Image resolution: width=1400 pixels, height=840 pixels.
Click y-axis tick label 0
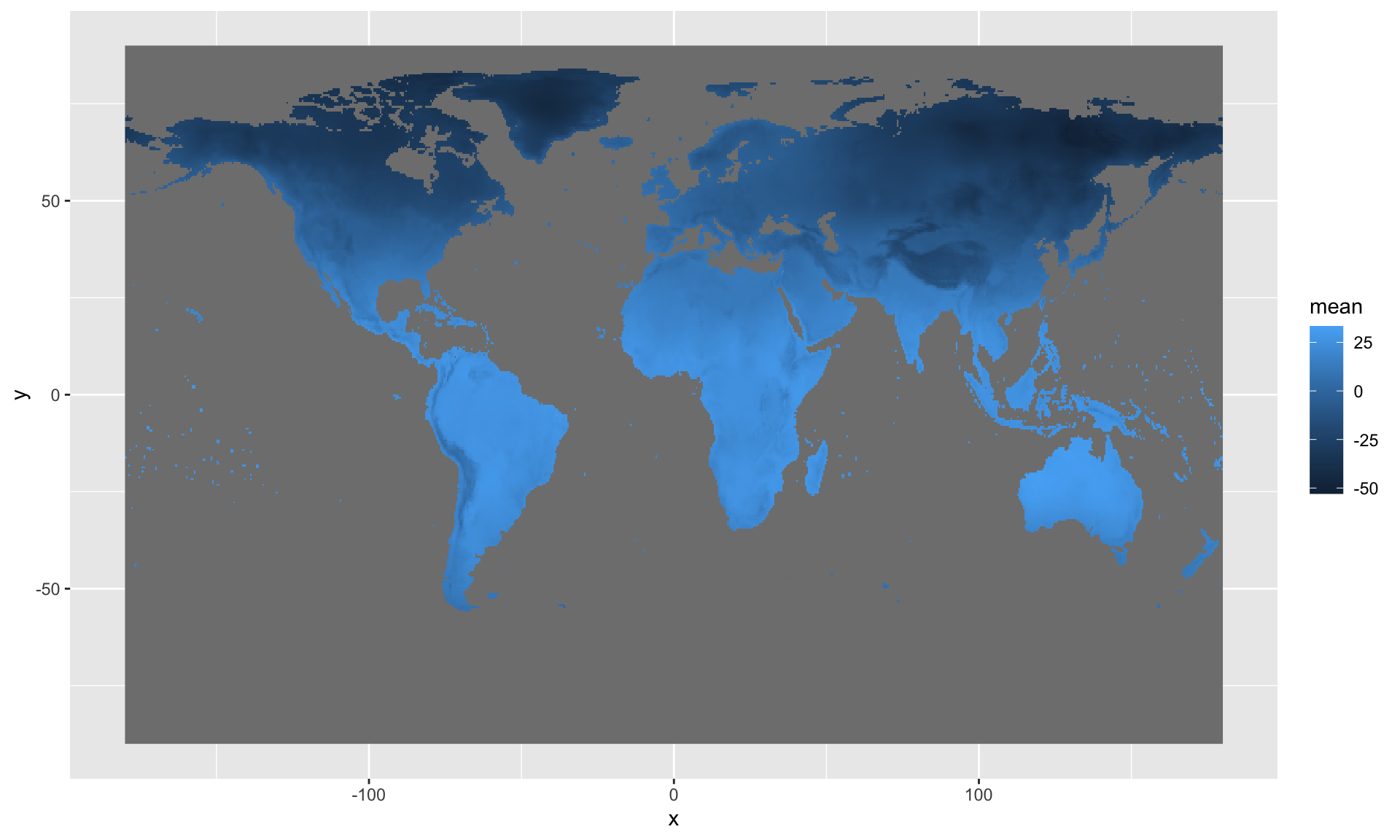click(x=55, y=395)
